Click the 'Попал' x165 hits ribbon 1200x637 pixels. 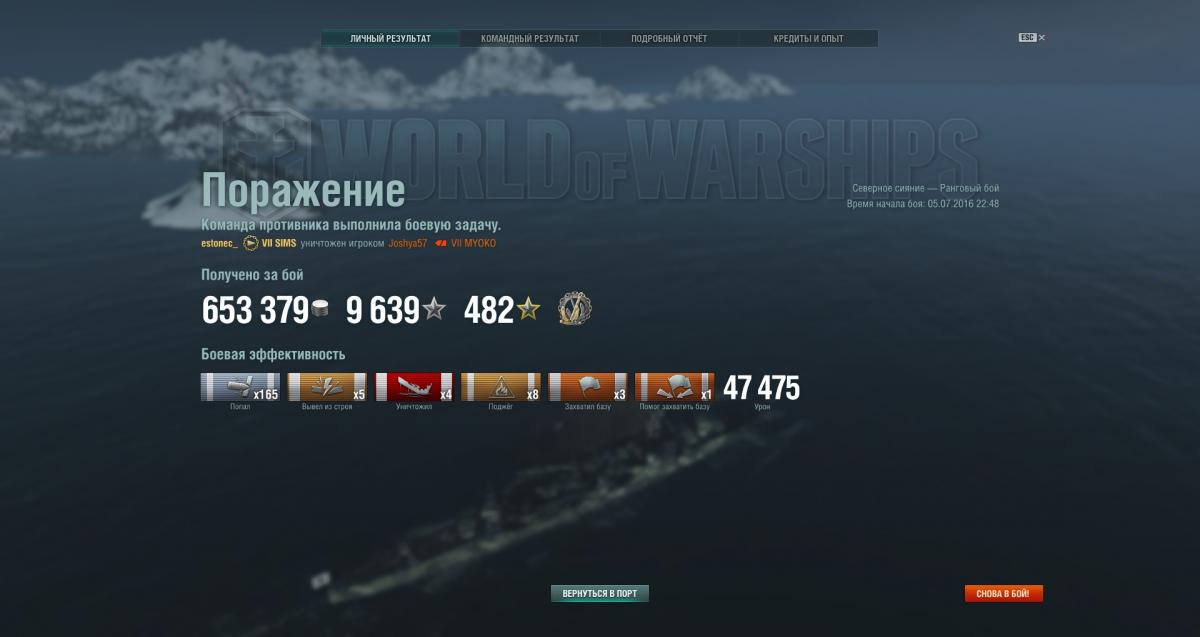(240, 387)
